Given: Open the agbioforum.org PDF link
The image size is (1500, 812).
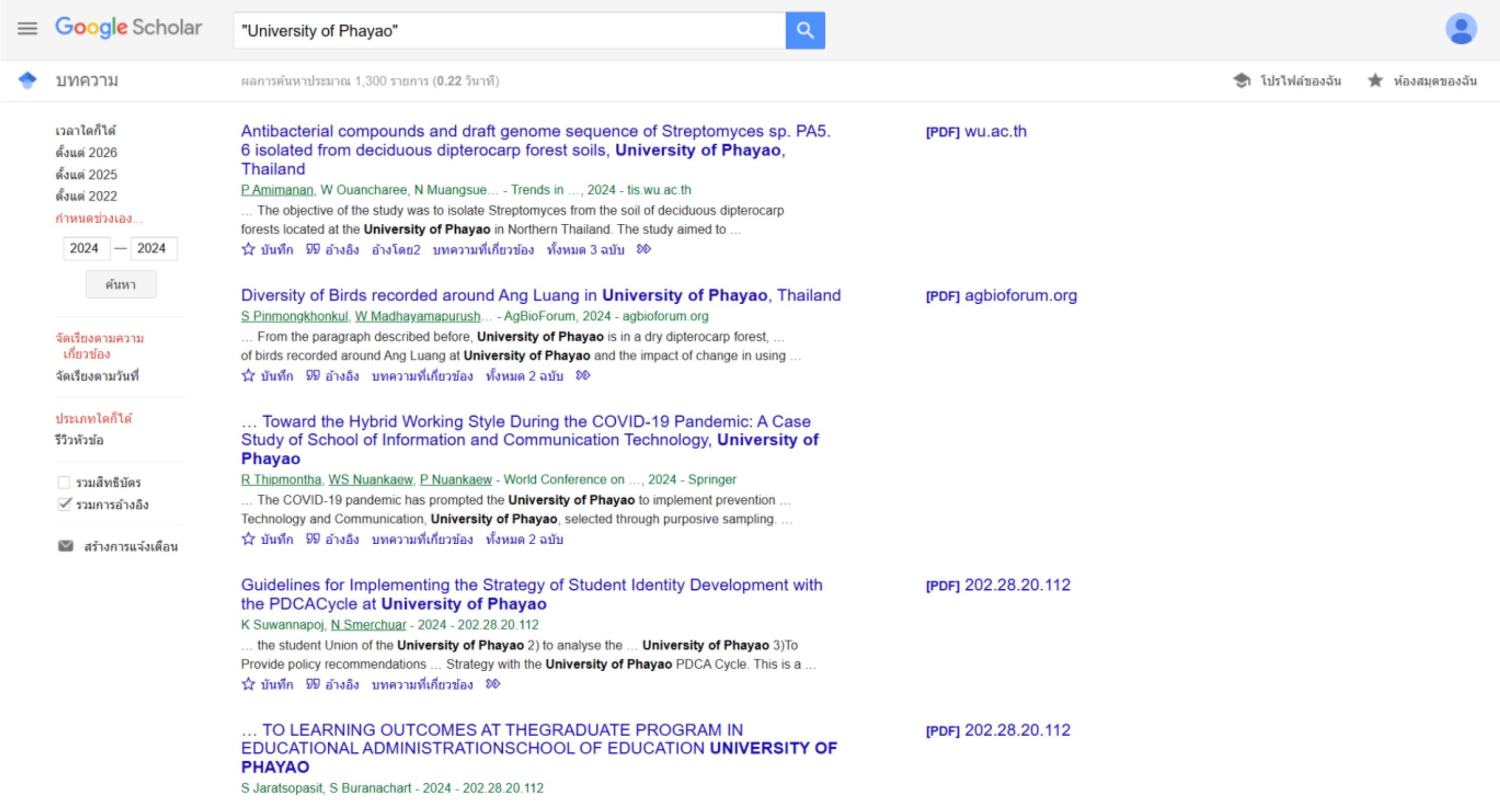Looking at the screenshot, I should point(1002,296).
